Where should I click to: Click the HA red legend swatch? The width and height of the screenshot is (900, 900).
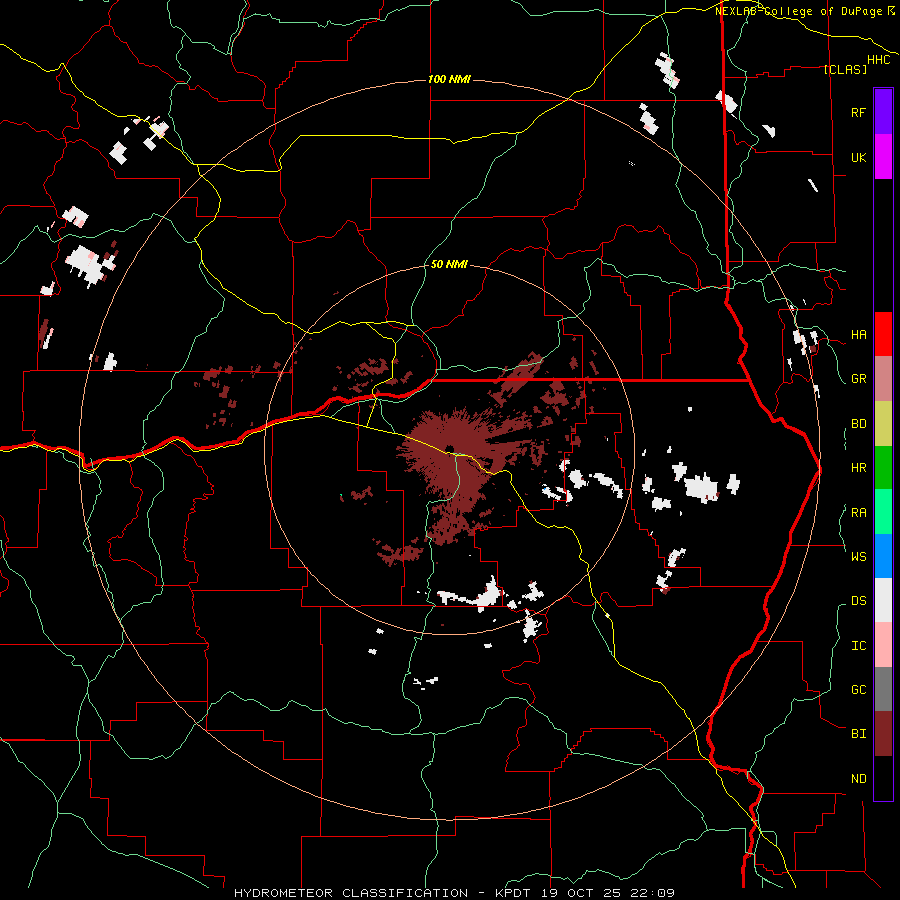[x=883, y=334]
